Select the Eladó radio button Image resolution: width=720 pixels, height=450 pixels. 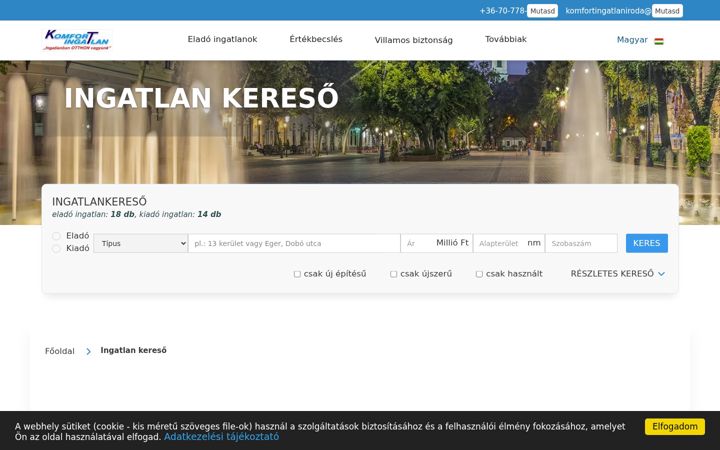point(56,236)
